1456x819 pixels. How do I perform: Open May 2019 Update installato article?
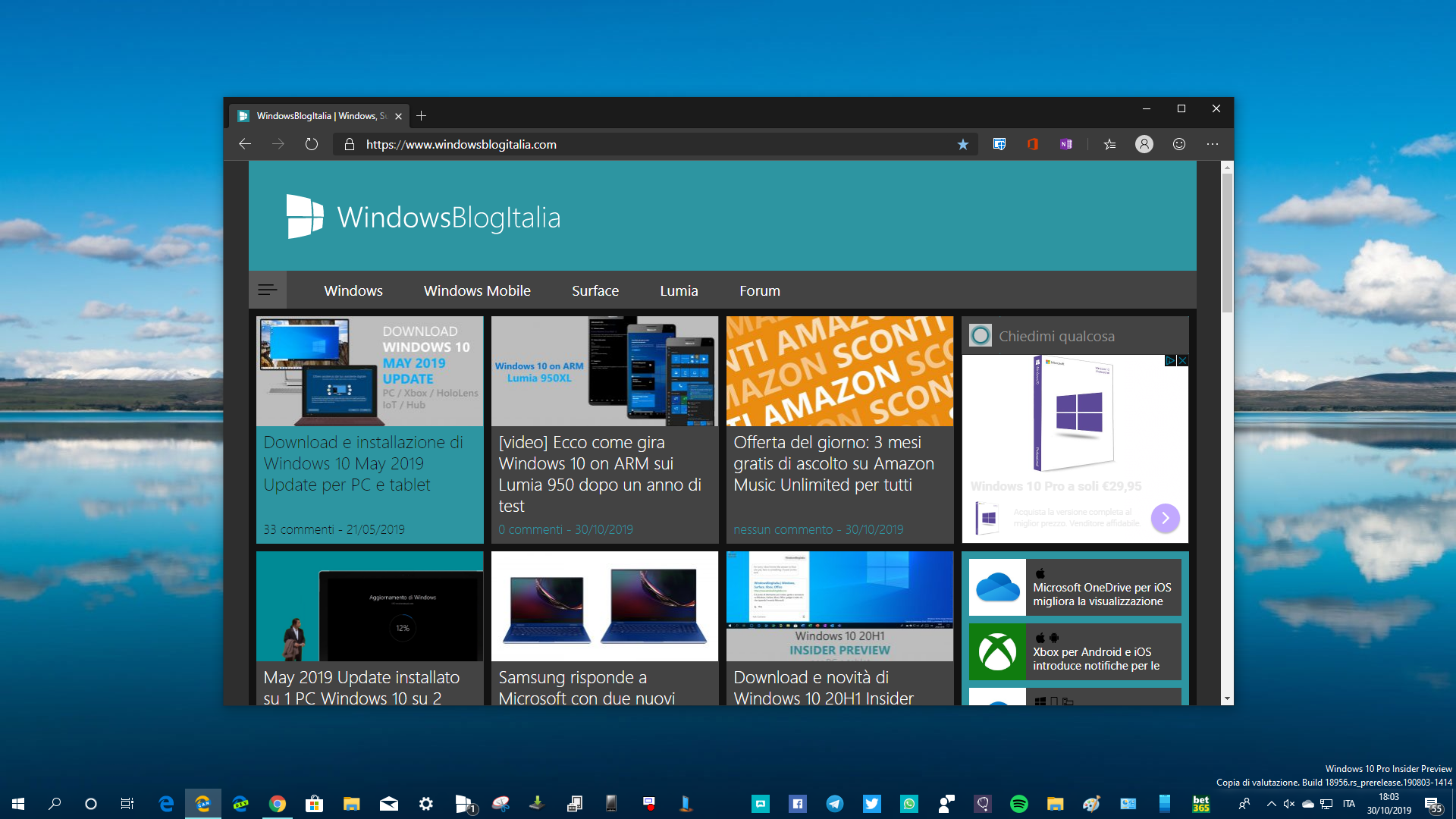[x=361, y=688]
